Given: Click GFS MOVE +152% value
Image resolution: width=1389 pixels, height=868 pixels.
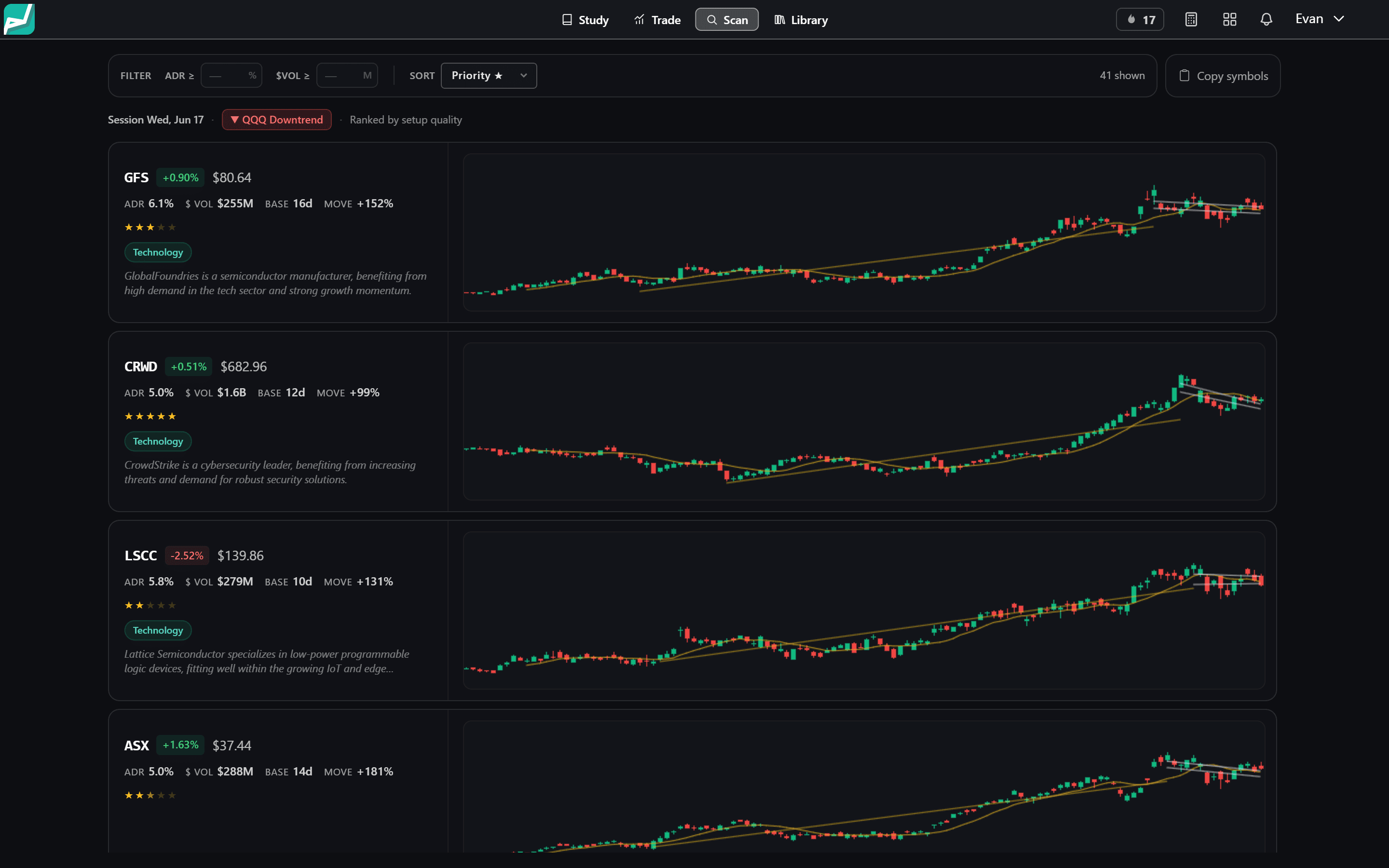Looking at the screenshot, I should coord(375,203).
